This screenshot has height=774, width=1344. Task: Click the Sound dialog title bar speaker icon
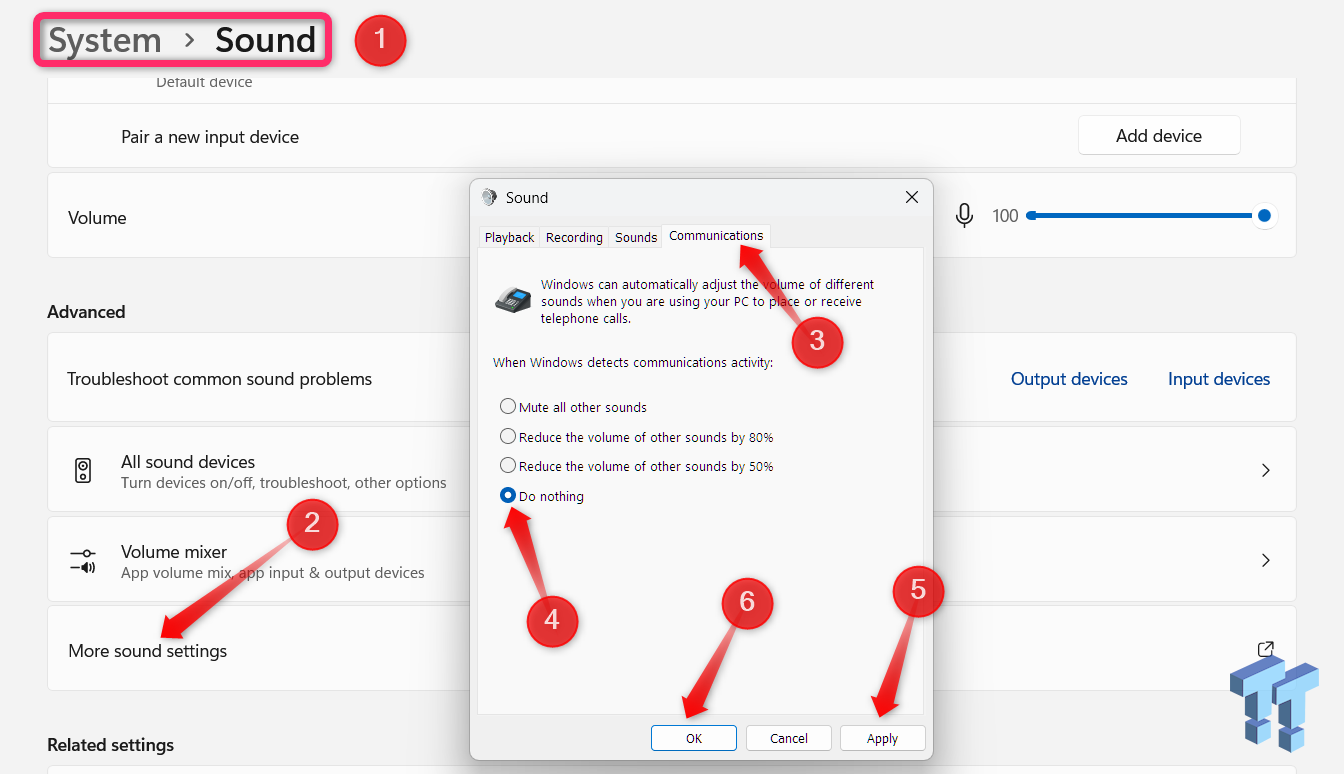point(489,197)
